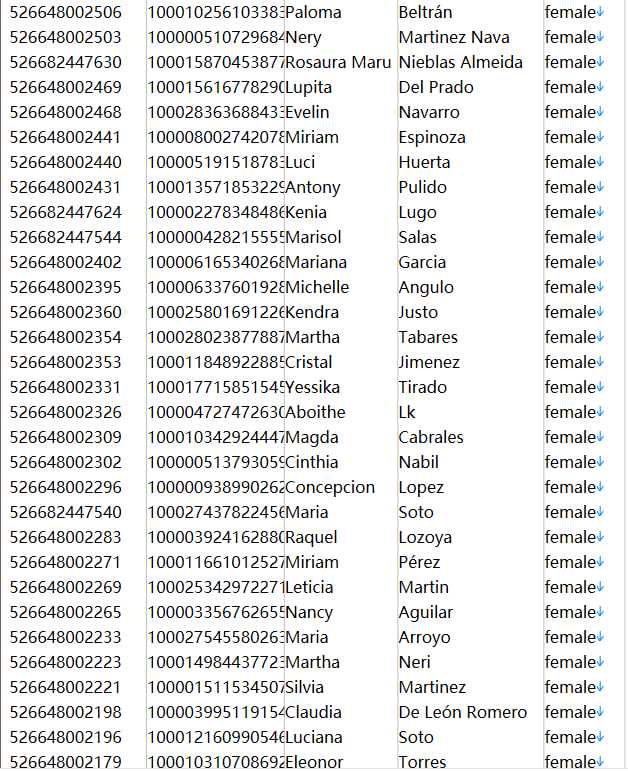
Task: Click line-break arrow in the Kendra Justo row
Action: coord(600,313)
